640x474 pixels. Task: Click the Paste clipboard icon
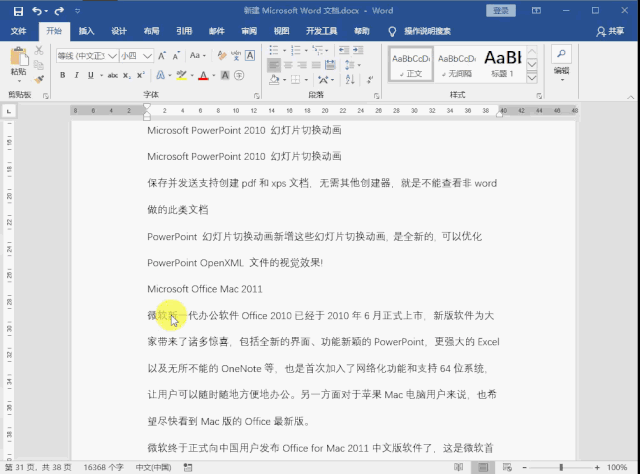[18, 57]
